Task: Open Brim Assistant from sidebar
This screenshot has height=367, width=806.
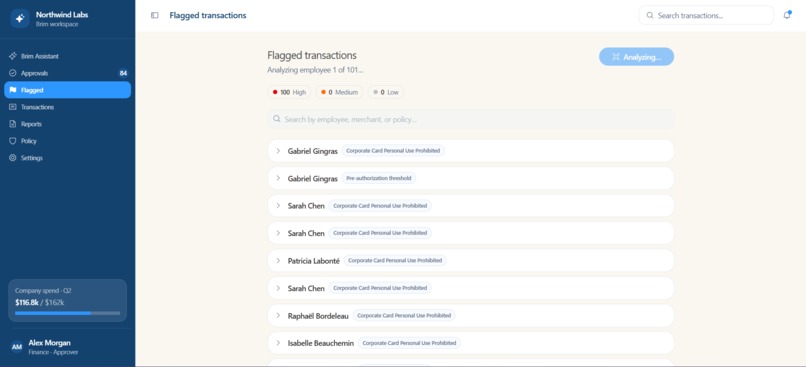Action: coord(67,56)
